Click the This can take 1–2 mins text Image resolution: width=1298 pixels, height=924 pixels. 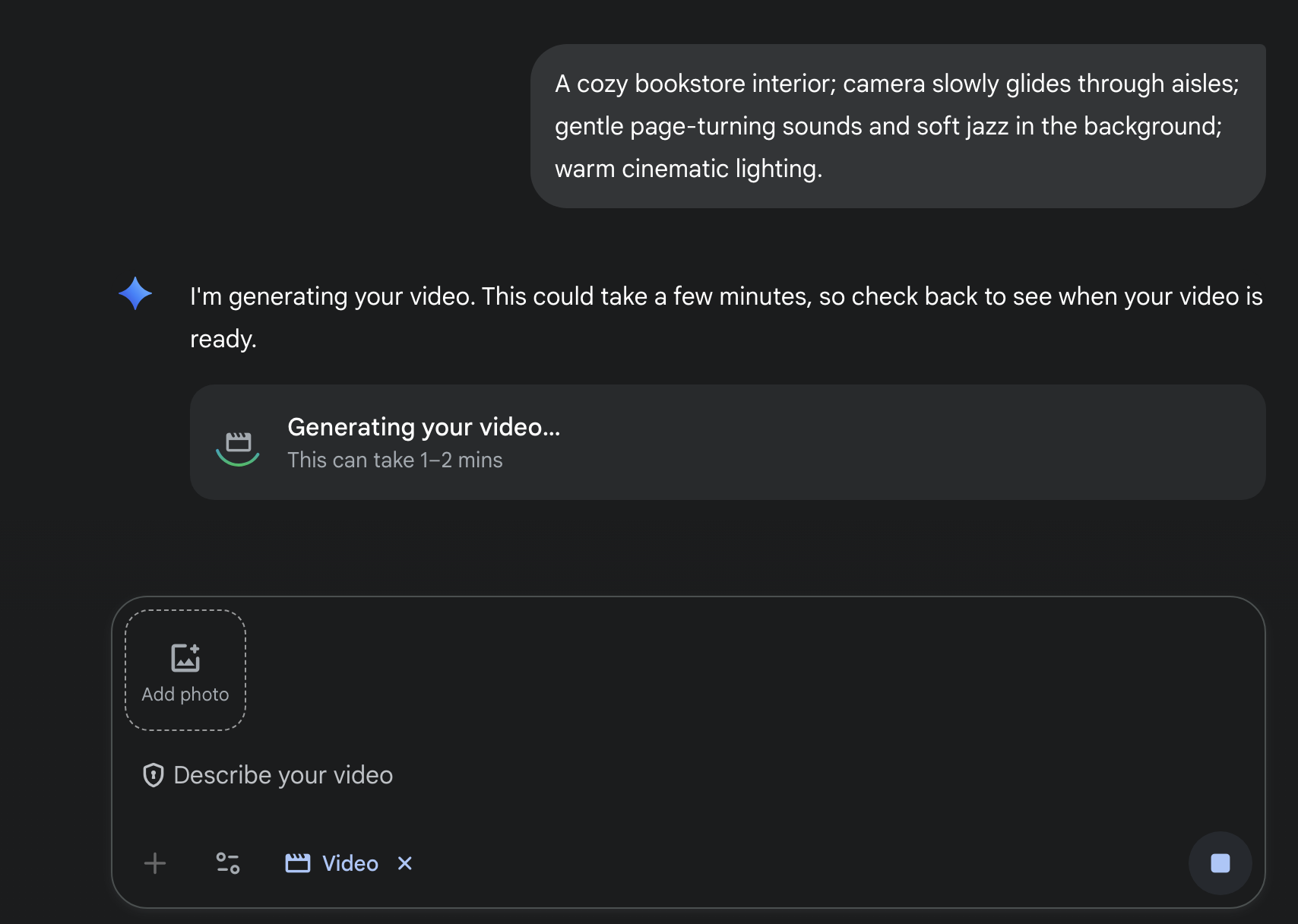[x=394, y=460]
